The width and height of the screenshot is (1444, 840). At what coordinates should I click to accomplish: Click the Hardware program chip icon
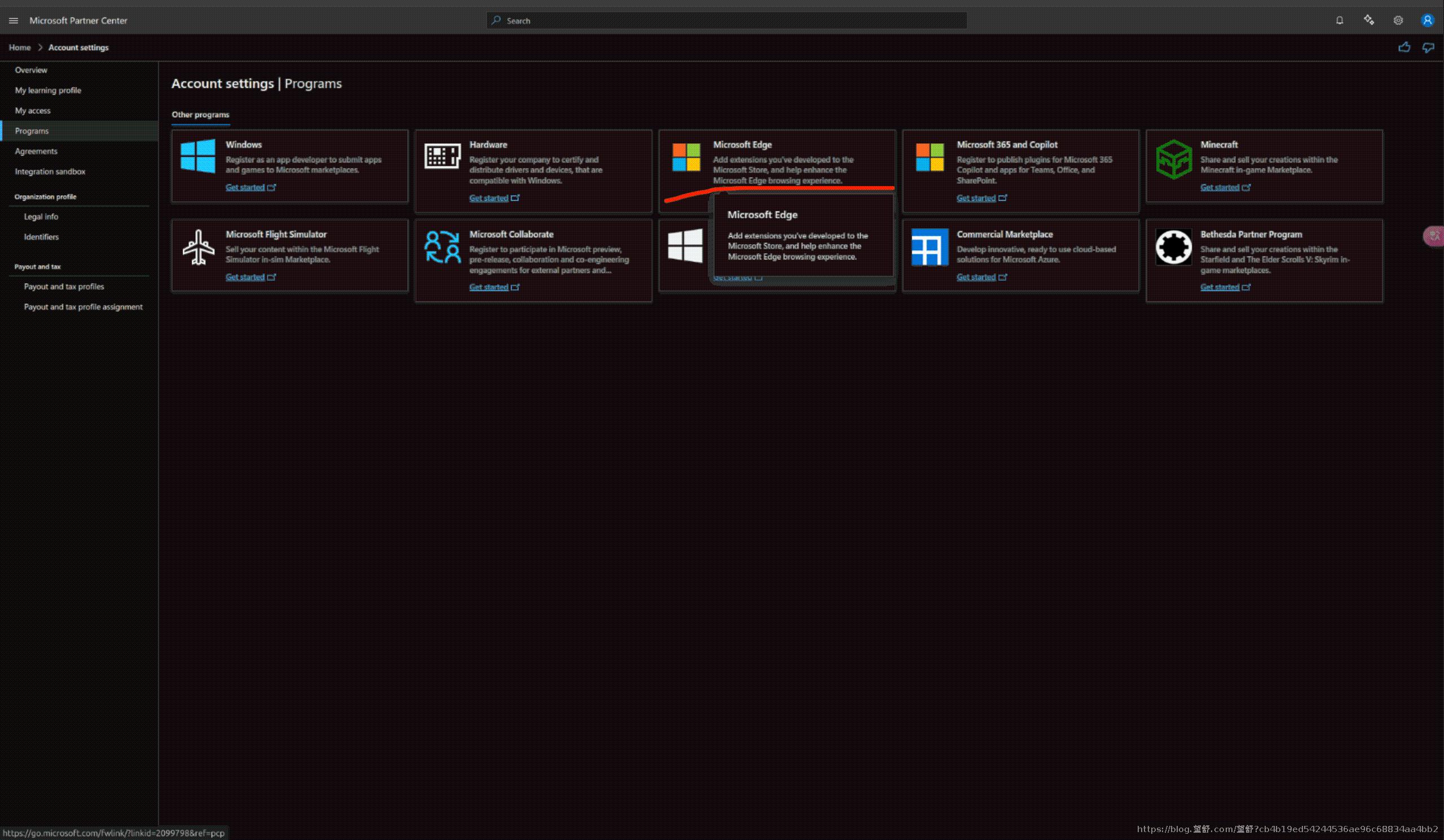(x=442, y=156)
